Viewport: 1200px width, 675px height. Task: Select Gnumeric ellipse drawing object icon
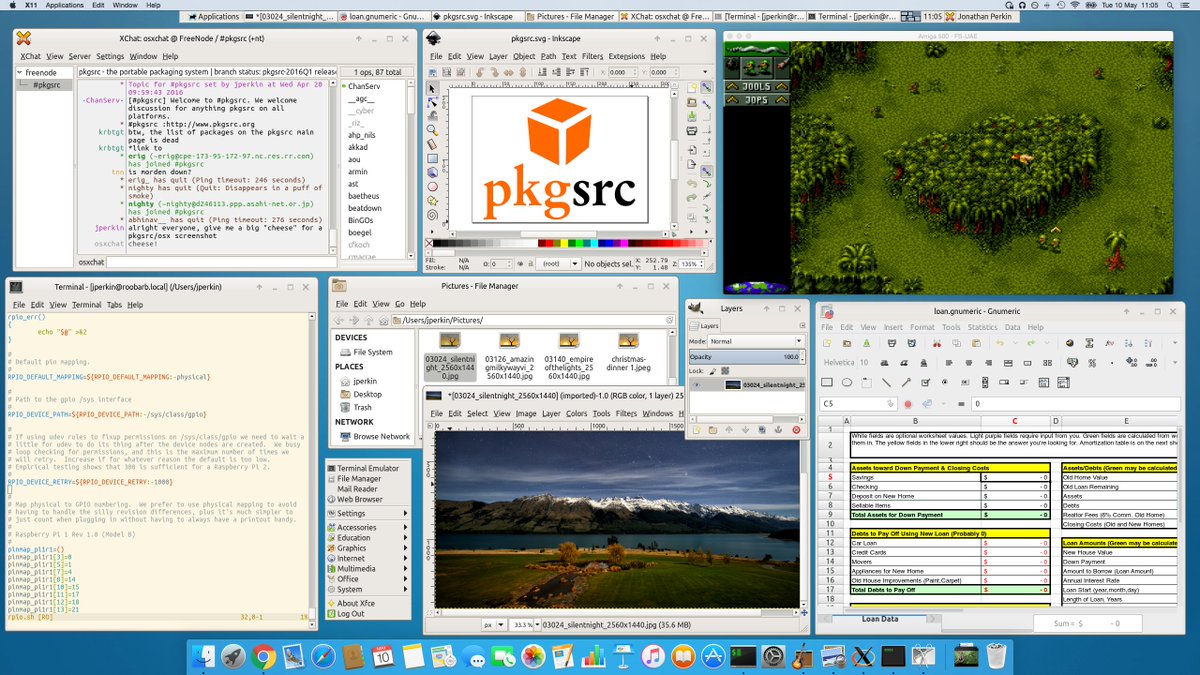click(x=846, y=381)
